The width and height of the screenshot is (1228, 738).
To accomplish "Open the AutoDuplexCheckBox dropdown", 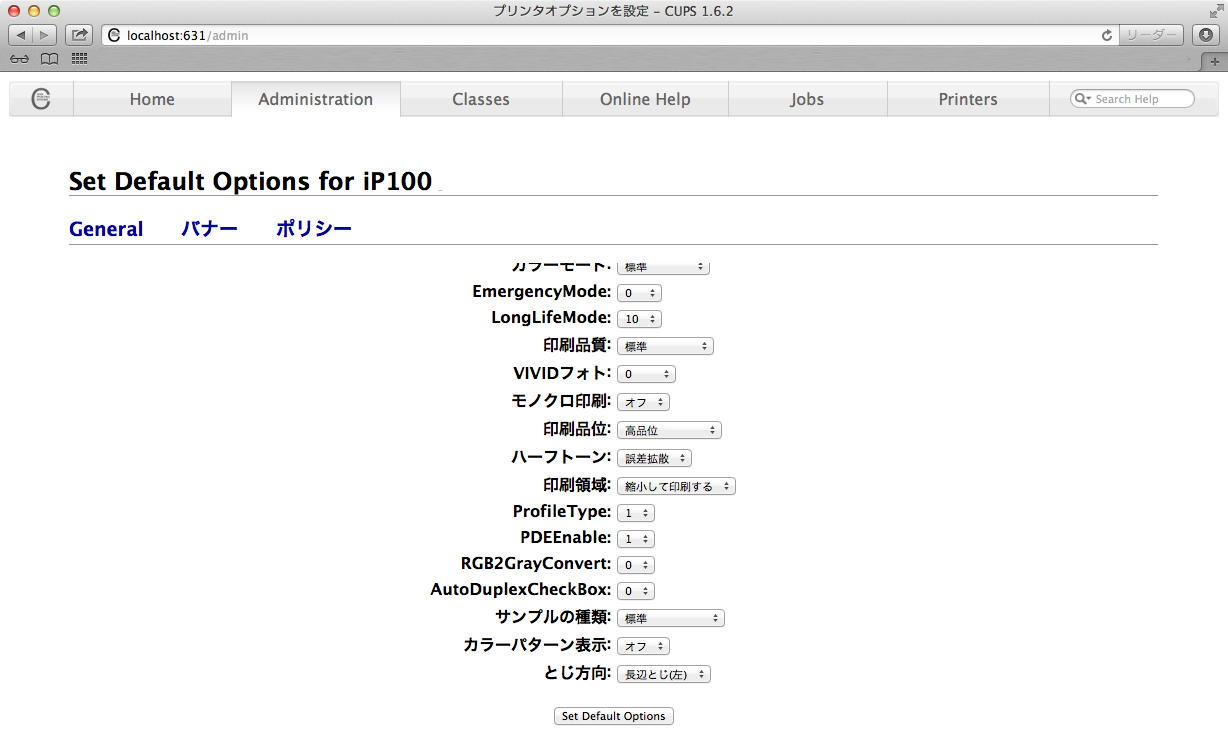I will 636,590.
